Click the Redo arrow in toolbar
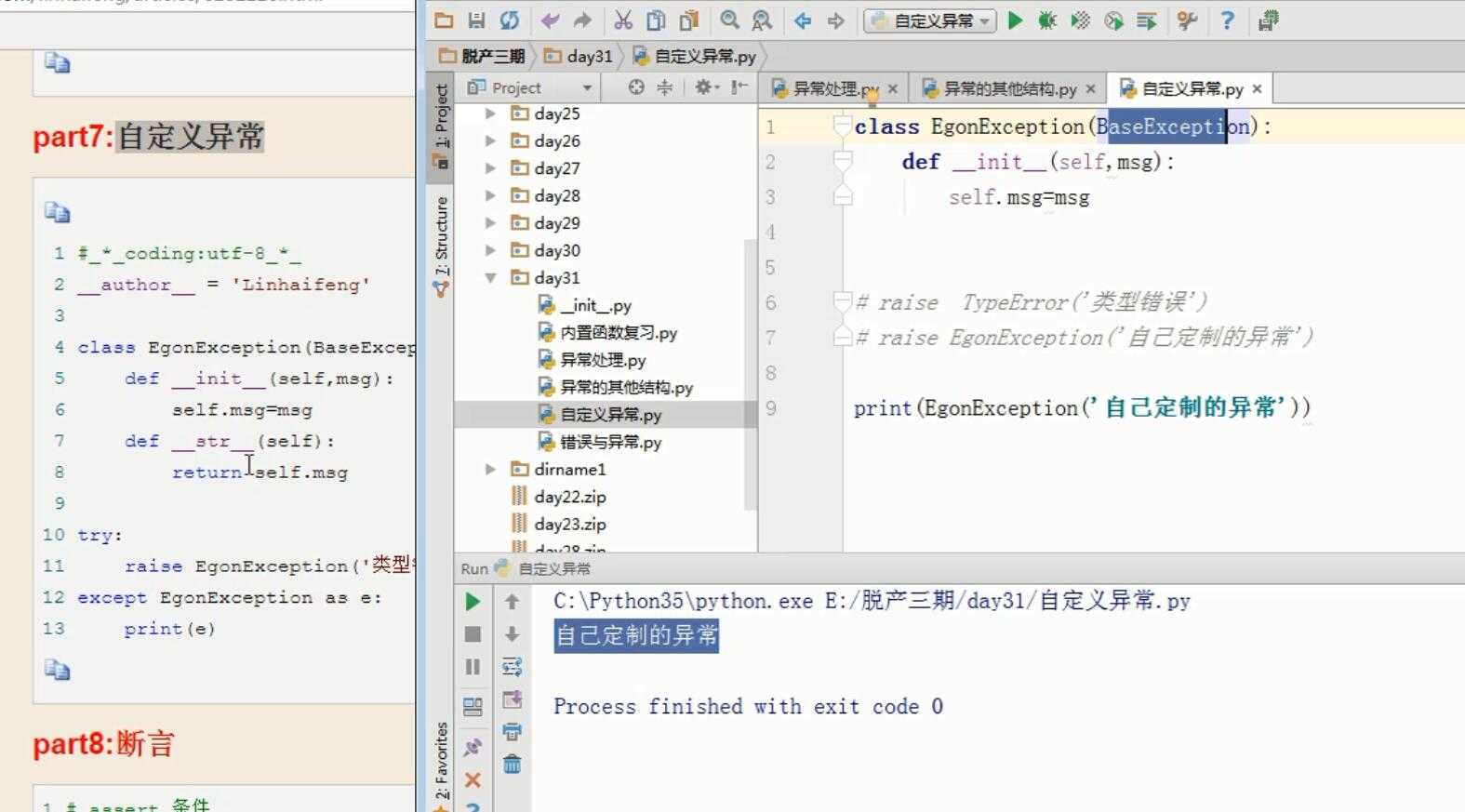1465x812 pixels. coord(582,20)
